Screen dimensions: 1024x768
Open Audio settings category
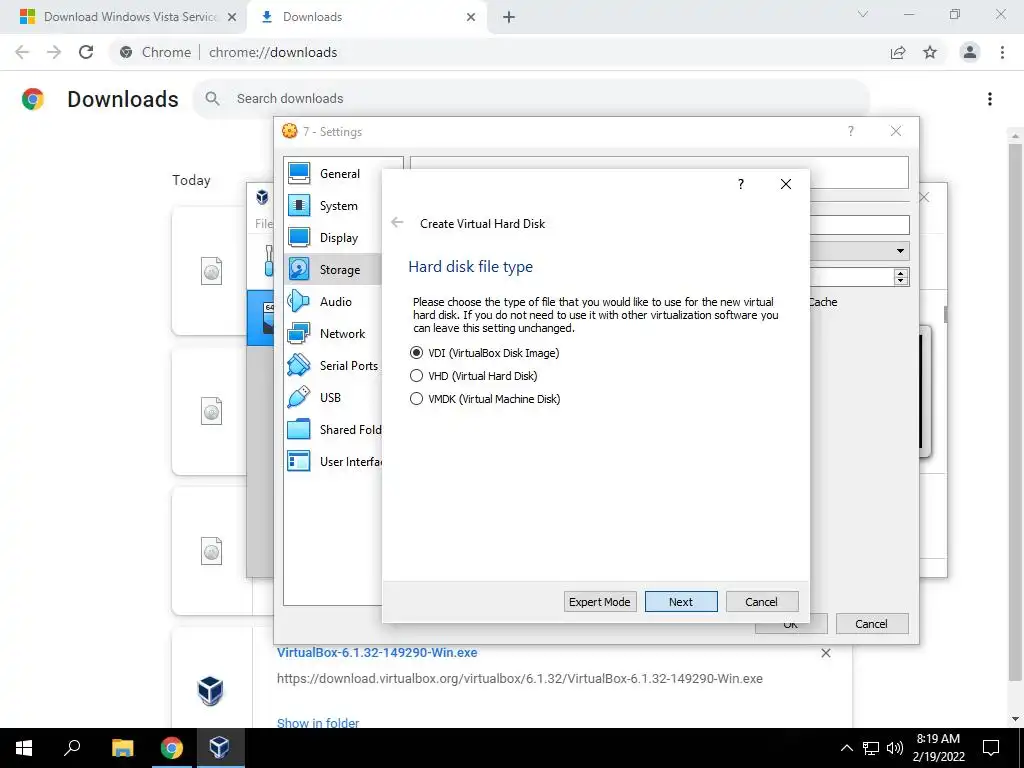click(334, 302)
